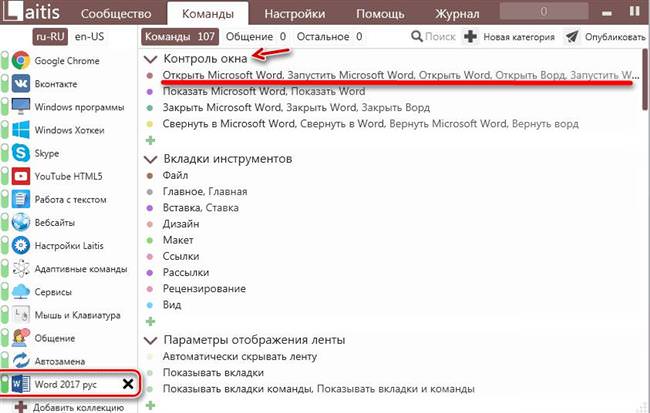Viewport: 650px width, 413px height.
Task: Toggle the Сервисы collection switch
Action: [x=5, y=292]
